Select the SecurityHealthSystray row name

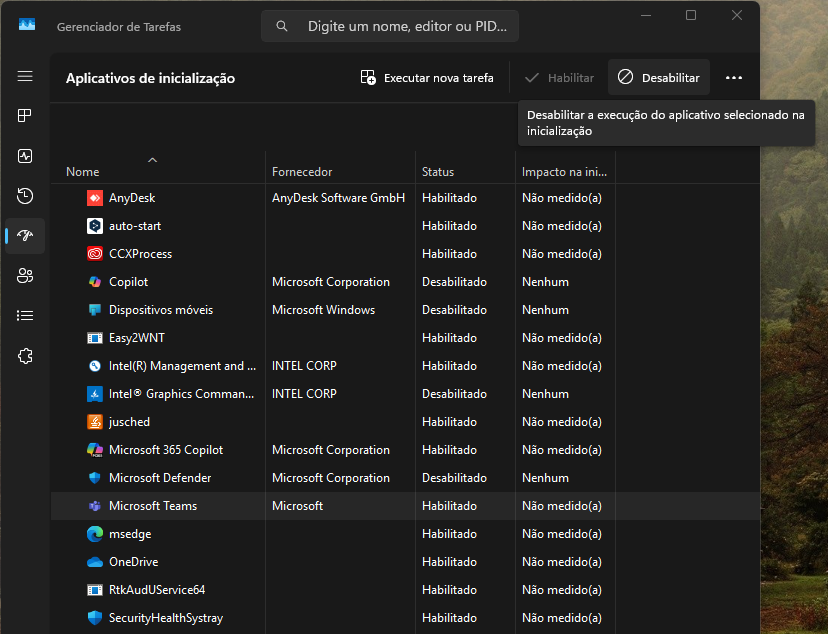[x=166, y=618]
